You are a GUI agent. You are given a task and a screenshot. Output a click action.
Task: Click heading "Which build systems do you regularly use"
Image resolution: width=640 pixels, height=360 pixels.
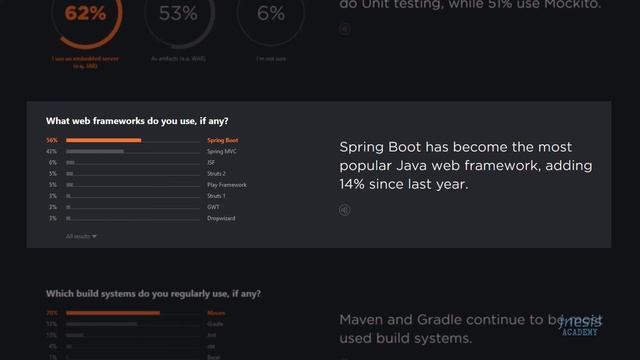[153, 293]
